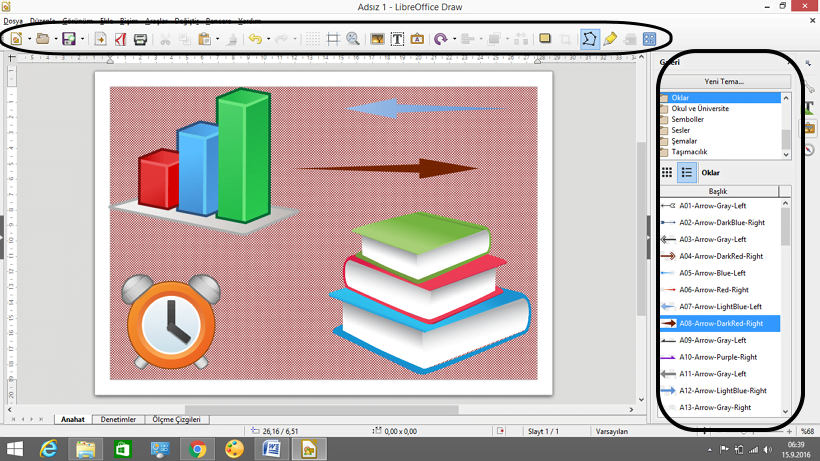Open the Dosya menu
The width and height of the screenshot is (820, 461).
pyautogui.click(x=13, y=20)
